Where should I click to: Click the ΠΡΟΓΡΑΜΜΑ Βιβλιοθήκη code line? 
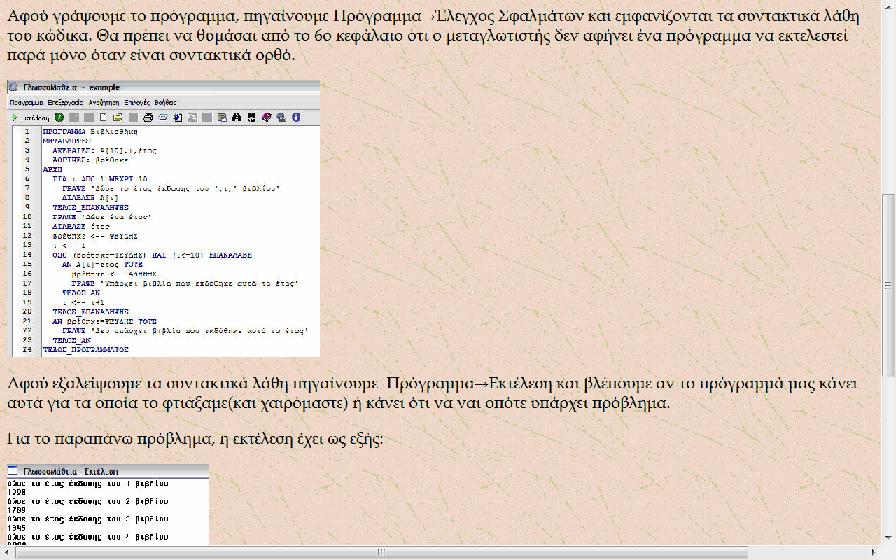click(x=90, y=131)
